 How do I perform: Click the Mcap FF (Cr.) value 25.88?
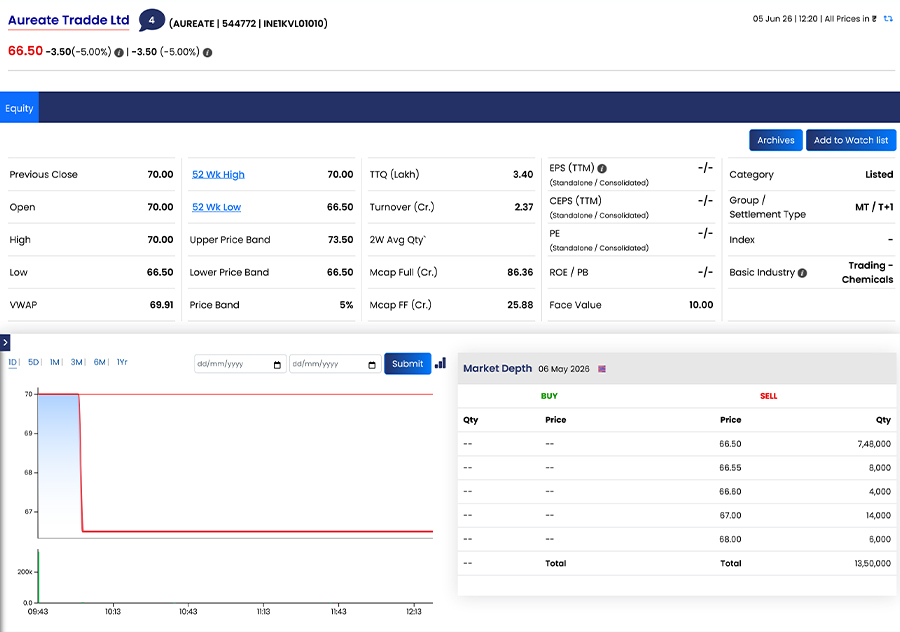[520, 305]
